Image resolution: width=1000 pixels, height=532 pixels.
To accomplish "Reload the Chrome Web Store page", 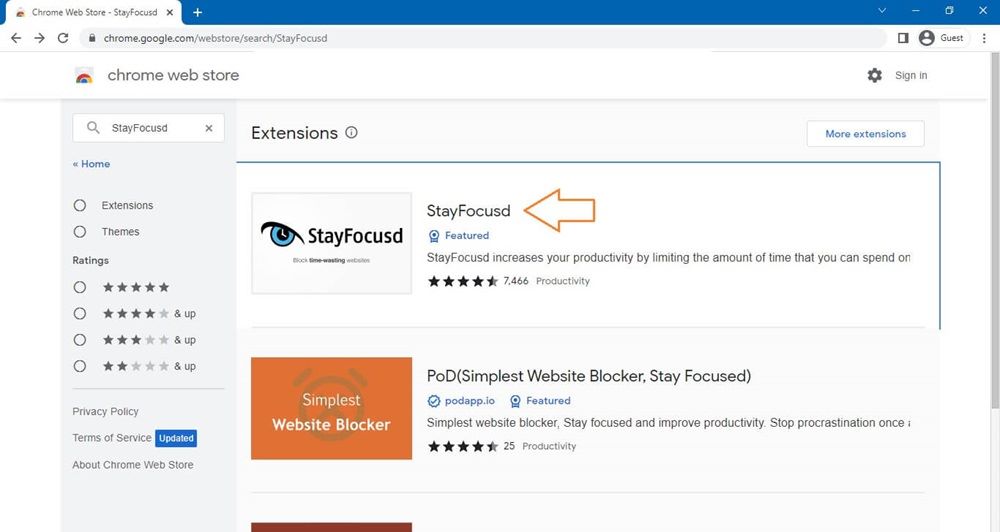I will click(x=62, y=38).
